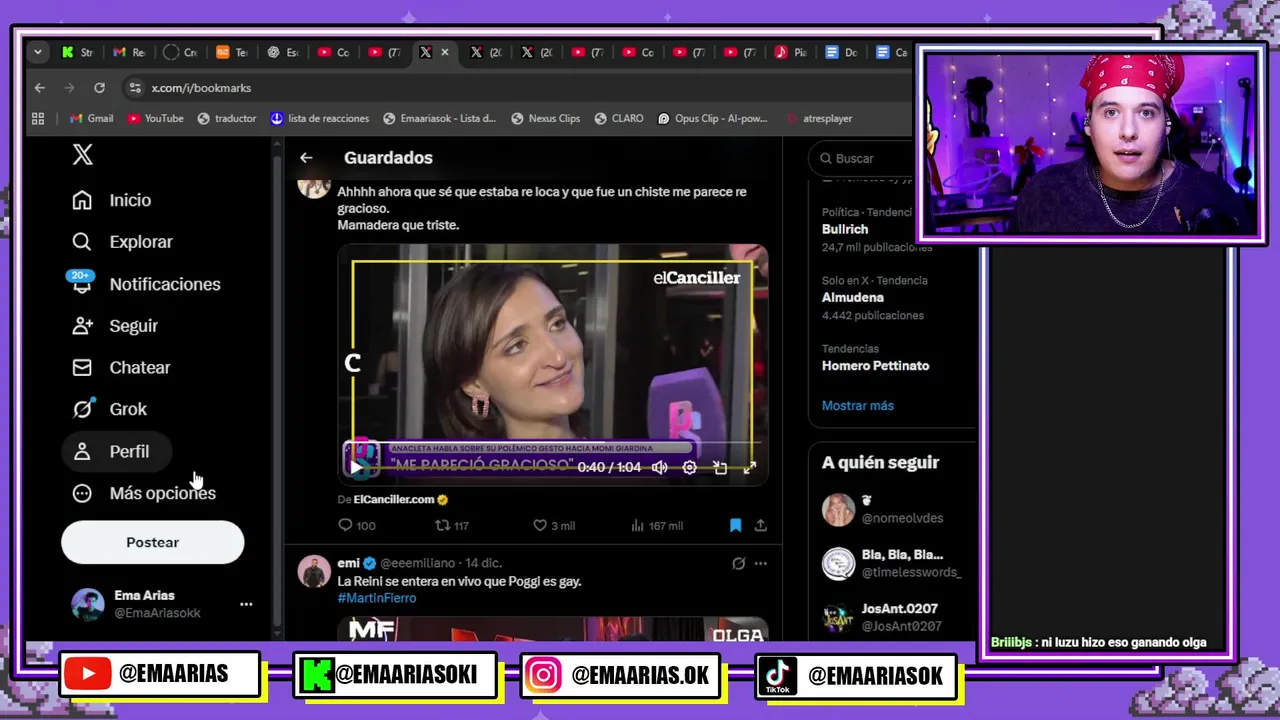Open Emaariasok - Lista bookmark
Image resolution: width=1280 pixels, height=720 pixels.
pos(439,118)
